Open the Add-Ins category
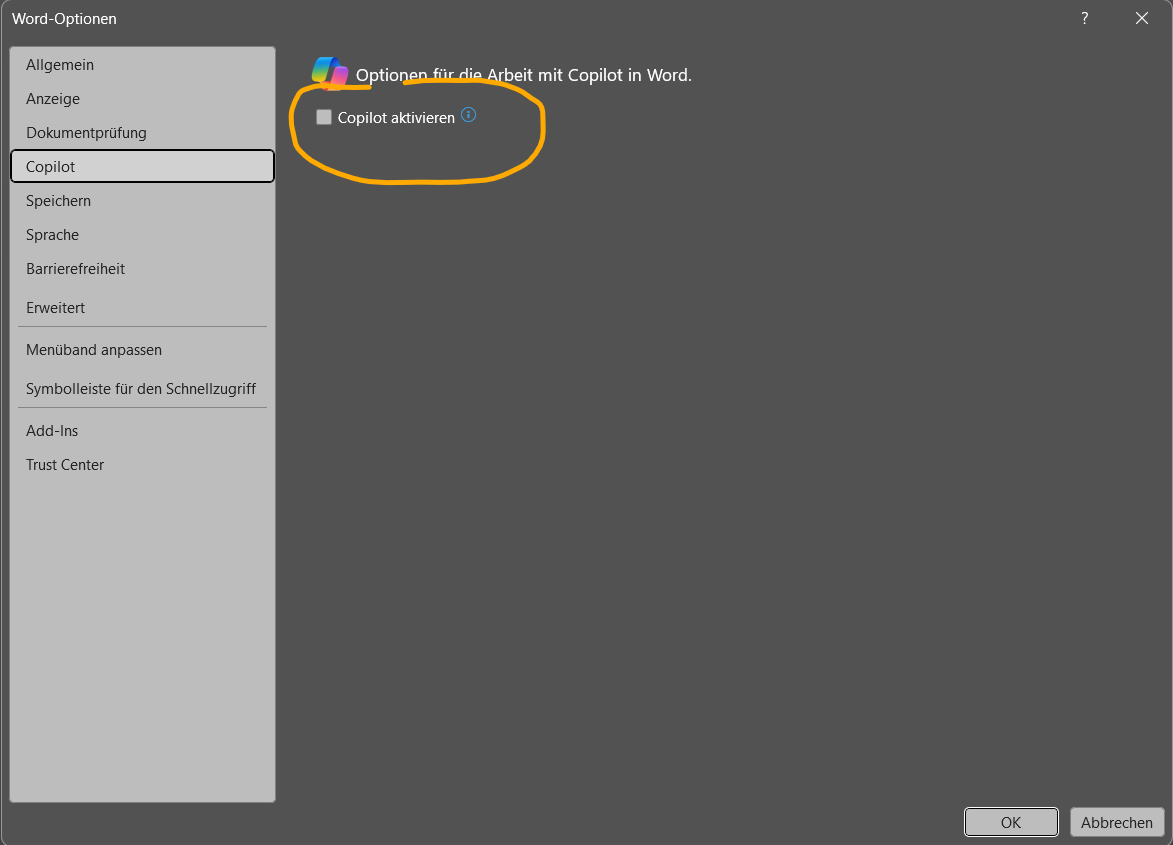 click(142, 431)
